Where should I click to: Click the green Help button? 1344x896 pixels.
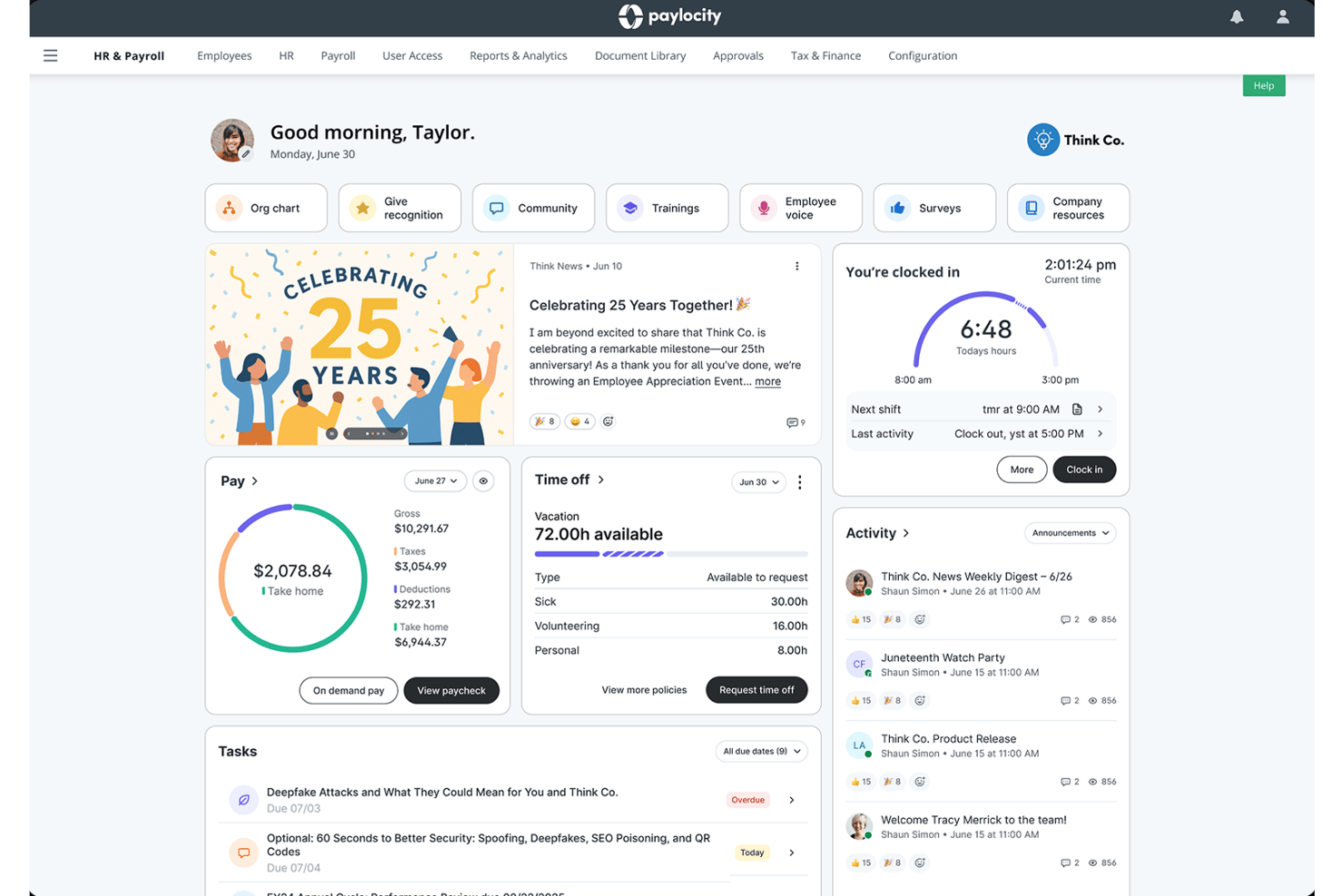[x=1263, y=85]
